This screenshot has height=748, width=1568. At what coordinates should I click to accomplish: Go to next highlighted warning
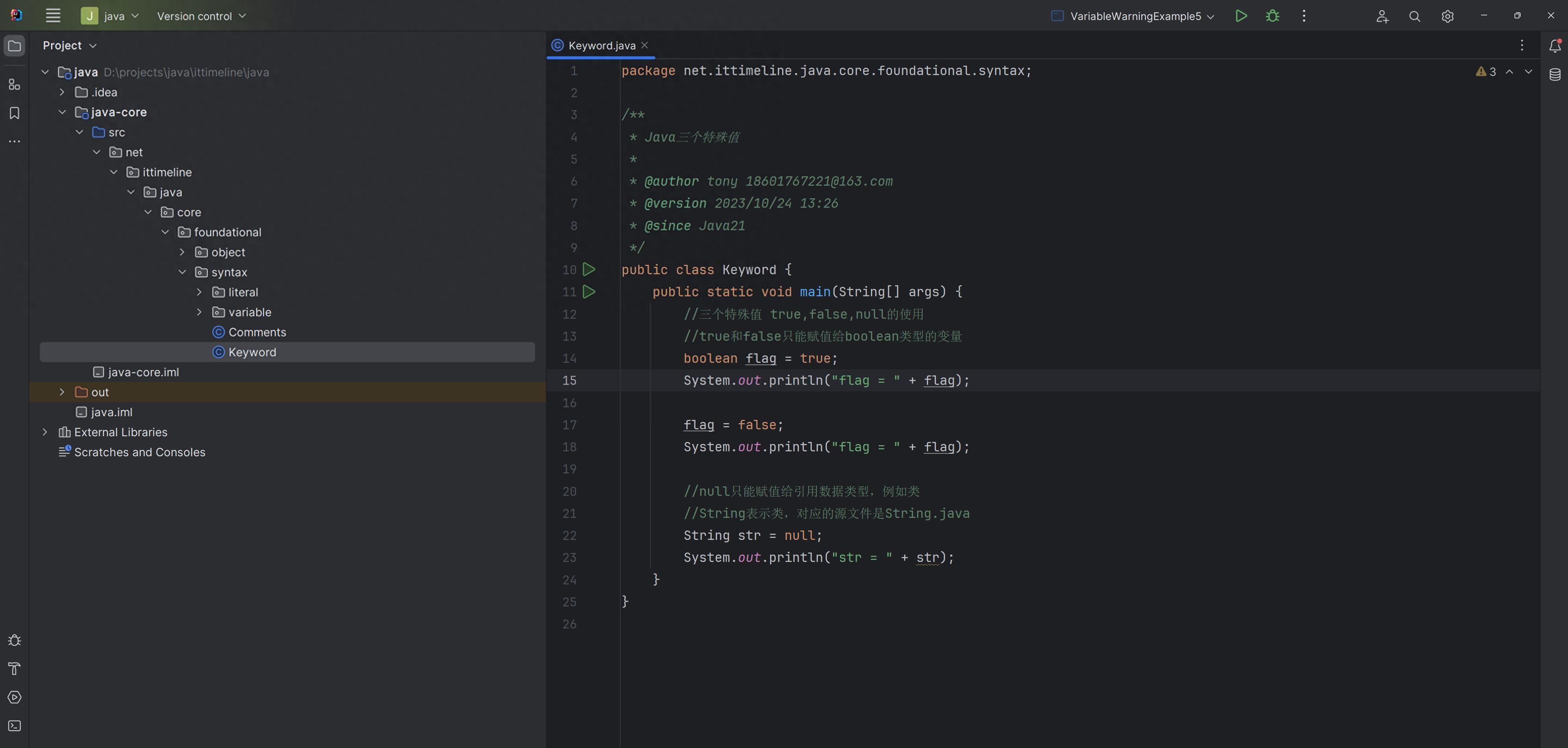tap(1528, 72)
